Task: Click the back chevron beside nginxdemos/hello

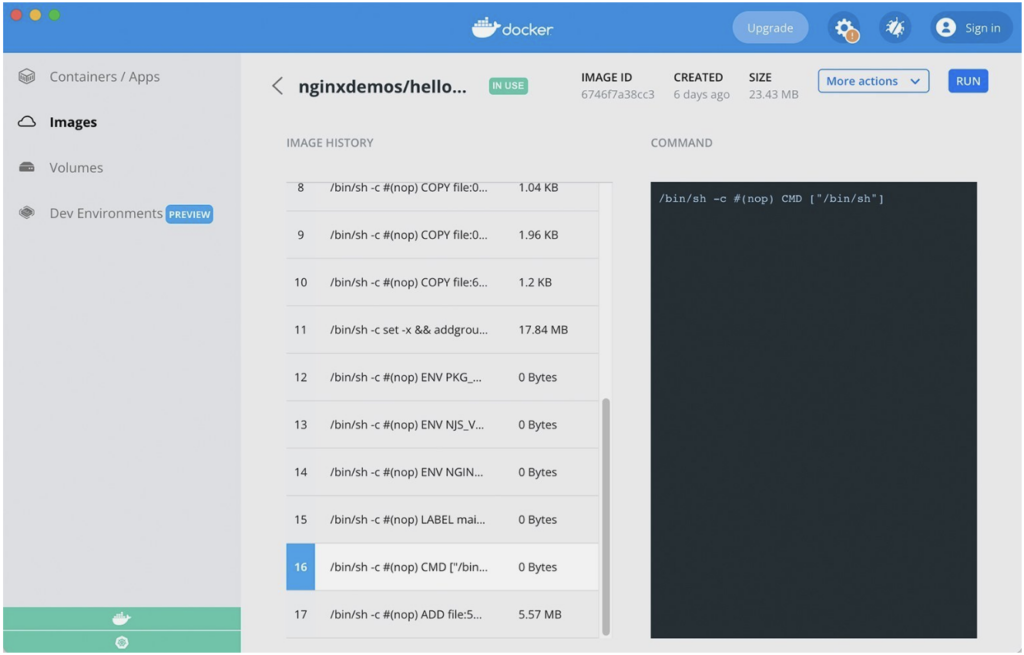Action: click(x=277, y=85)
